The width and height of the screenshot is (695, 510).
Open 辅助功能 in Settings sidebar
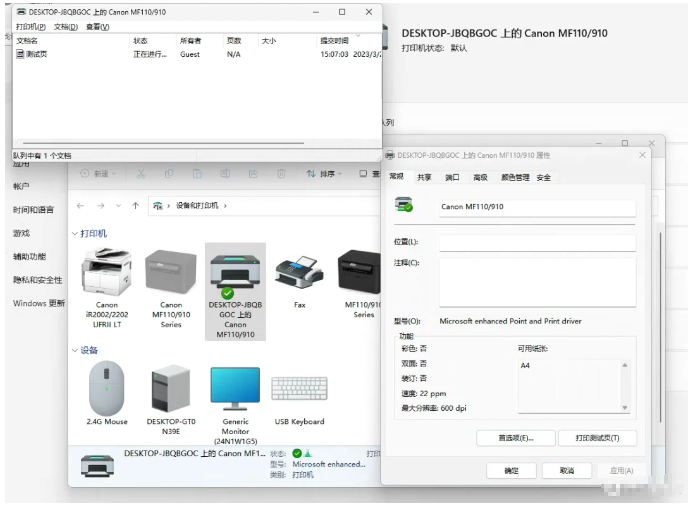29,257
